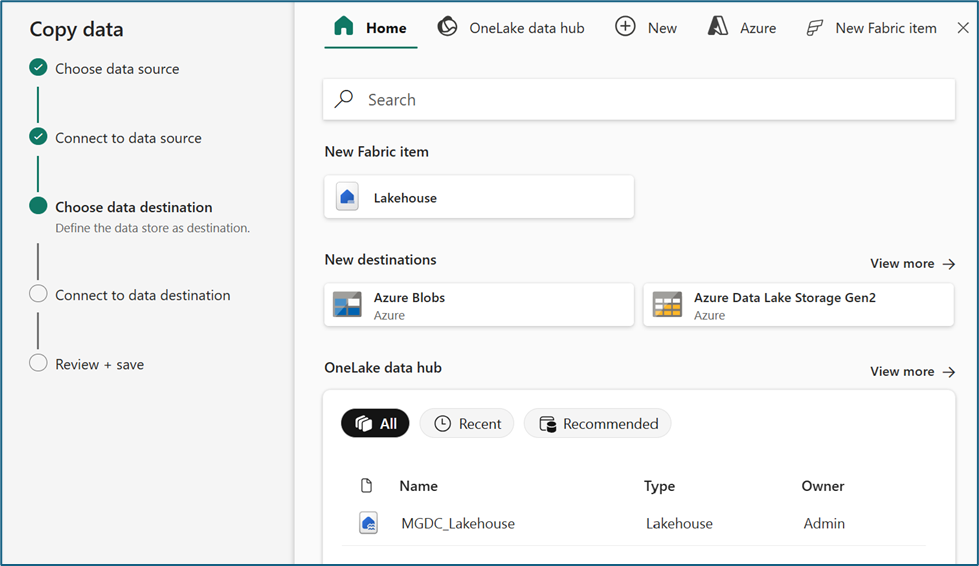
Task: Click the New Fabric item tab icon
Action: [815, 28]
